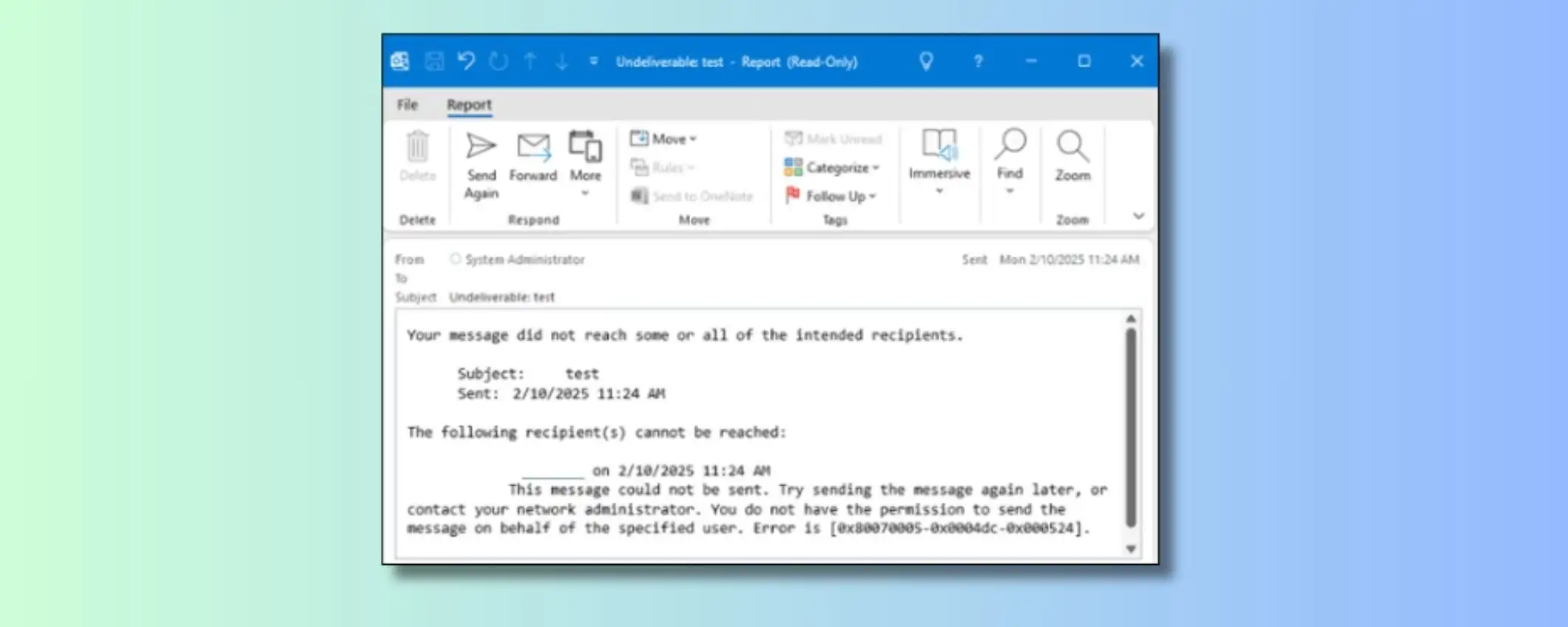Click the Undo arrow in title bar

point(466,61)
